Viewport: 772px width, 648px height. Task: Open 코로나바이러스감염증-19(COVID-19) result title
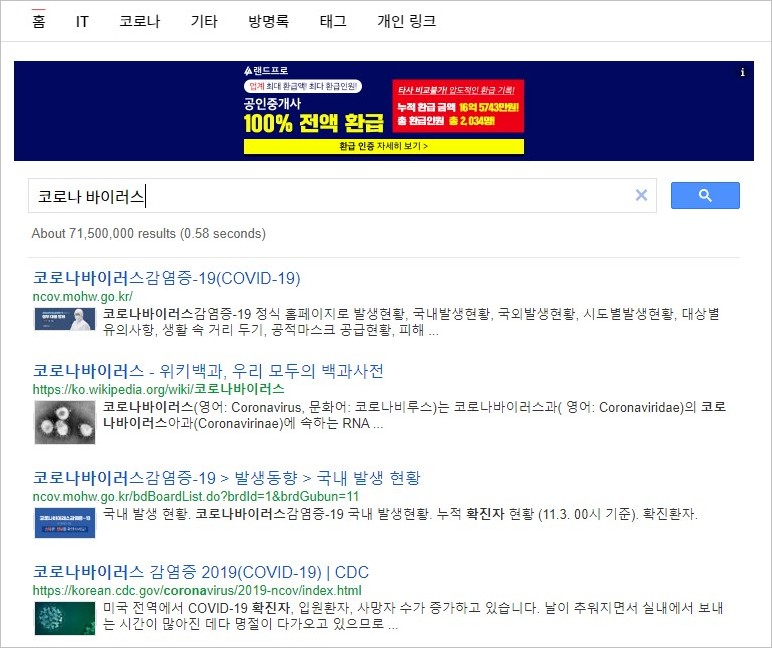(166, 278)
